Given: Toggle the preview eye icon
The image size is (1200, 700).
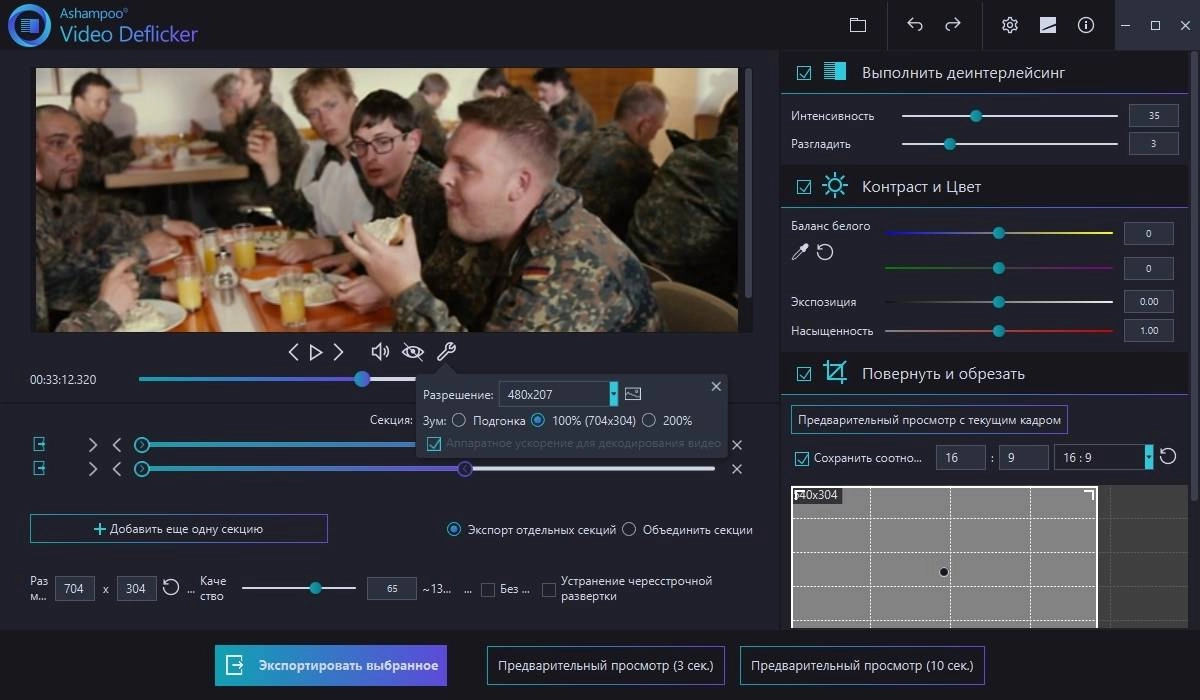Looking at the screenshot, I should click(412, 352).
